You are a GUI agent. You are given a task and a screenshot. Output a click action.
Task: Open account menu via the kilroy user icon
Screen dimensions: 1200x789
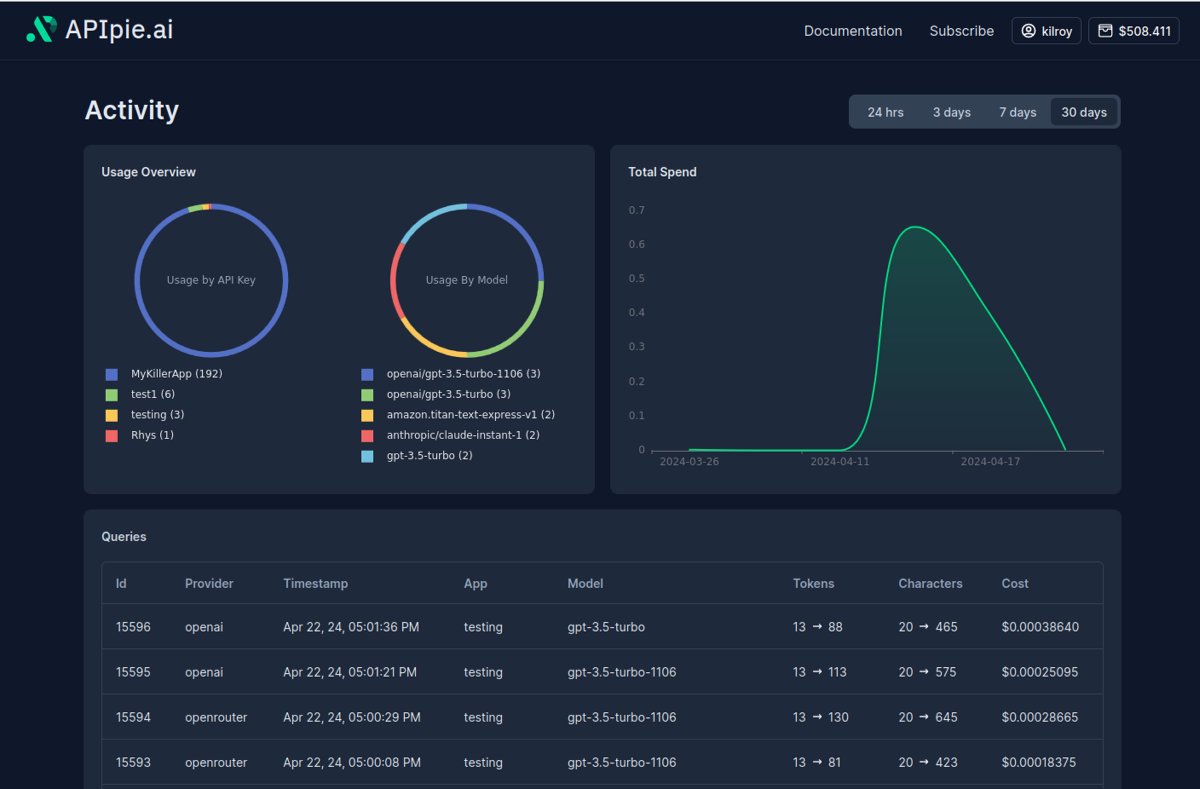[x=1028, y=30]
